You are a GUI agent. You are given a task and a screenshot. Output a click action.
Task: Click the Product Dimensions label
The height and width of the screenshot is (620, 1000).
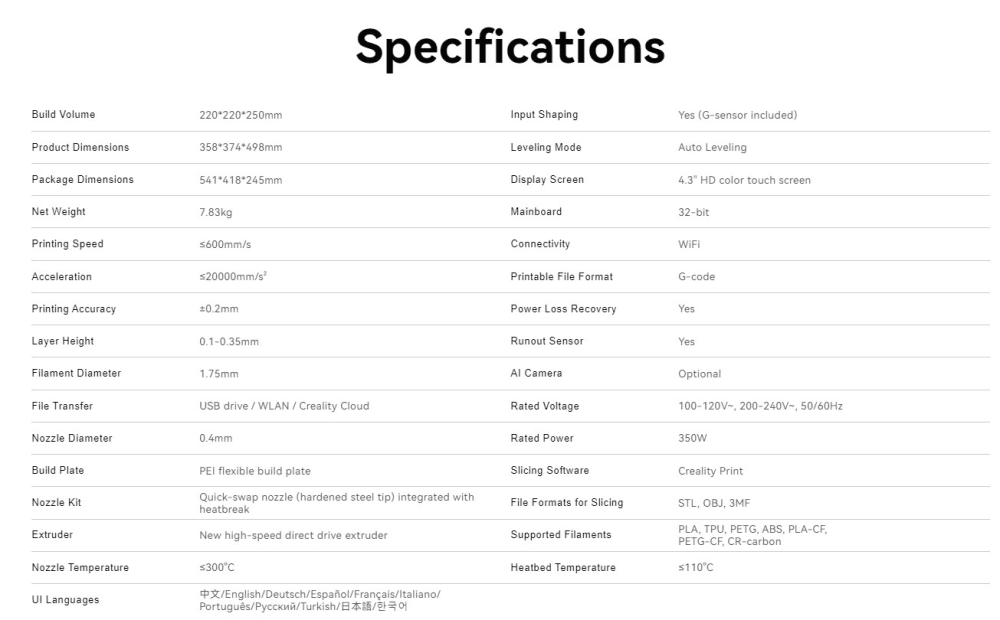pyautogui.click(x=80, y=147)
